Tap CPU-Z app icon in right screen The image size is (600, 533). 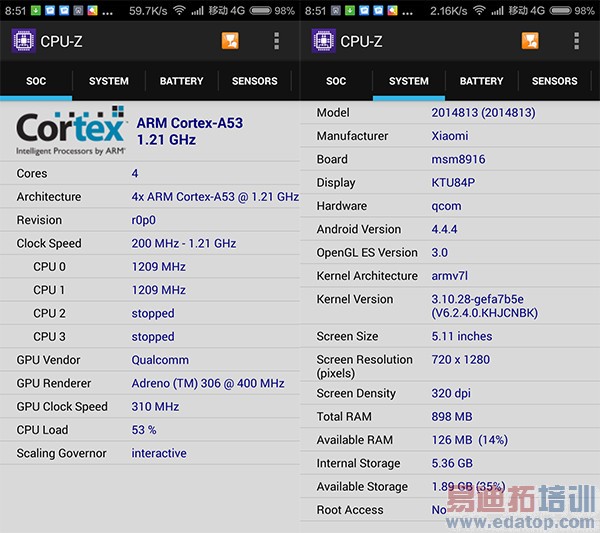[x=323, y=41]
